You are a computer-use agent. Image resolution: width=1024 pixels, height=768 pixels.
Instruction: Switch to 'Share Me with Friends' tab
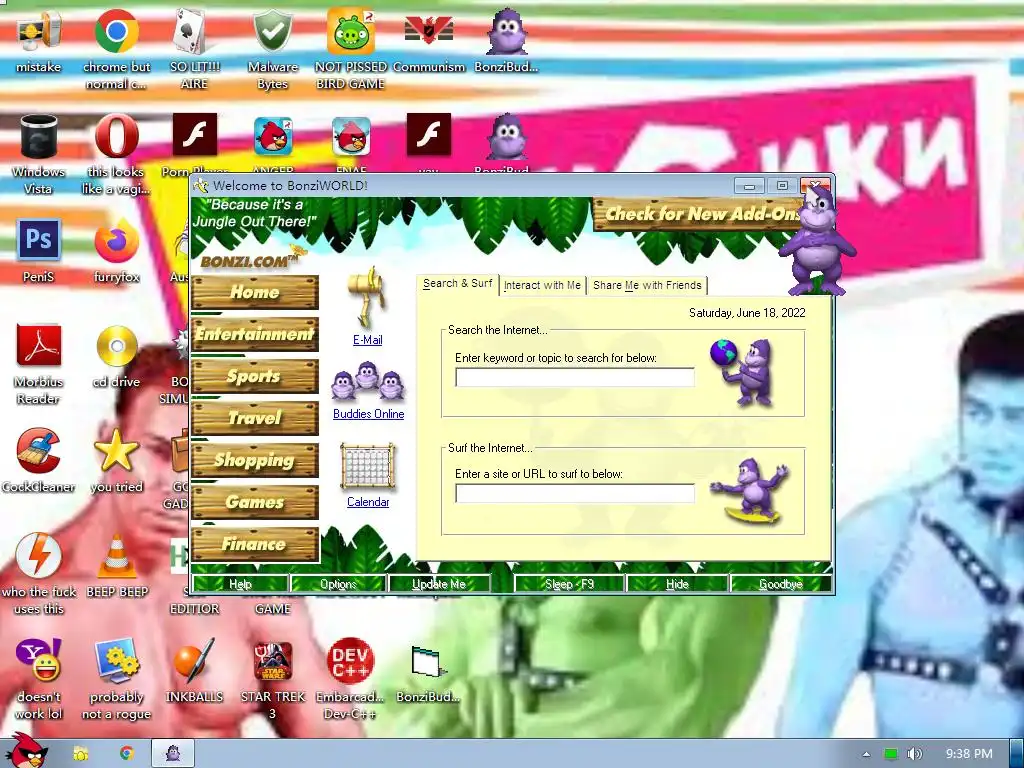(647, 285)
